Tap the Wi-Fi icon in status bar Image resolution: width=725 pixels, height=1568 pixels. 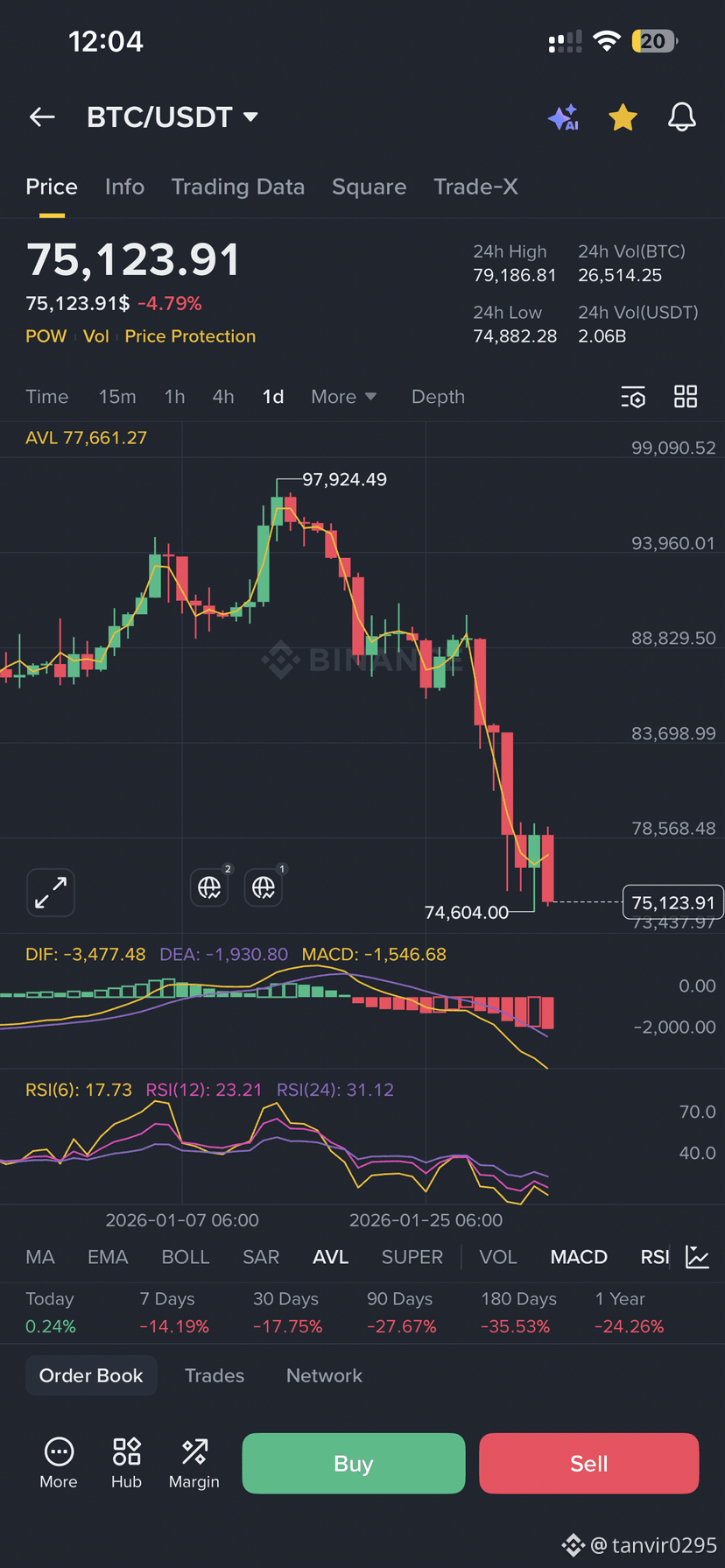[606, 41]
